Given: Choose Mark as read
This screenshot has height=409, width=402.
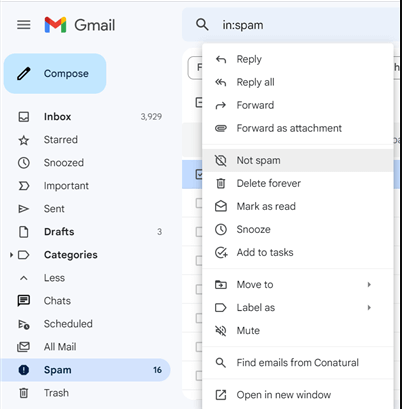Looking at the screenshot, I should (298, 206).
